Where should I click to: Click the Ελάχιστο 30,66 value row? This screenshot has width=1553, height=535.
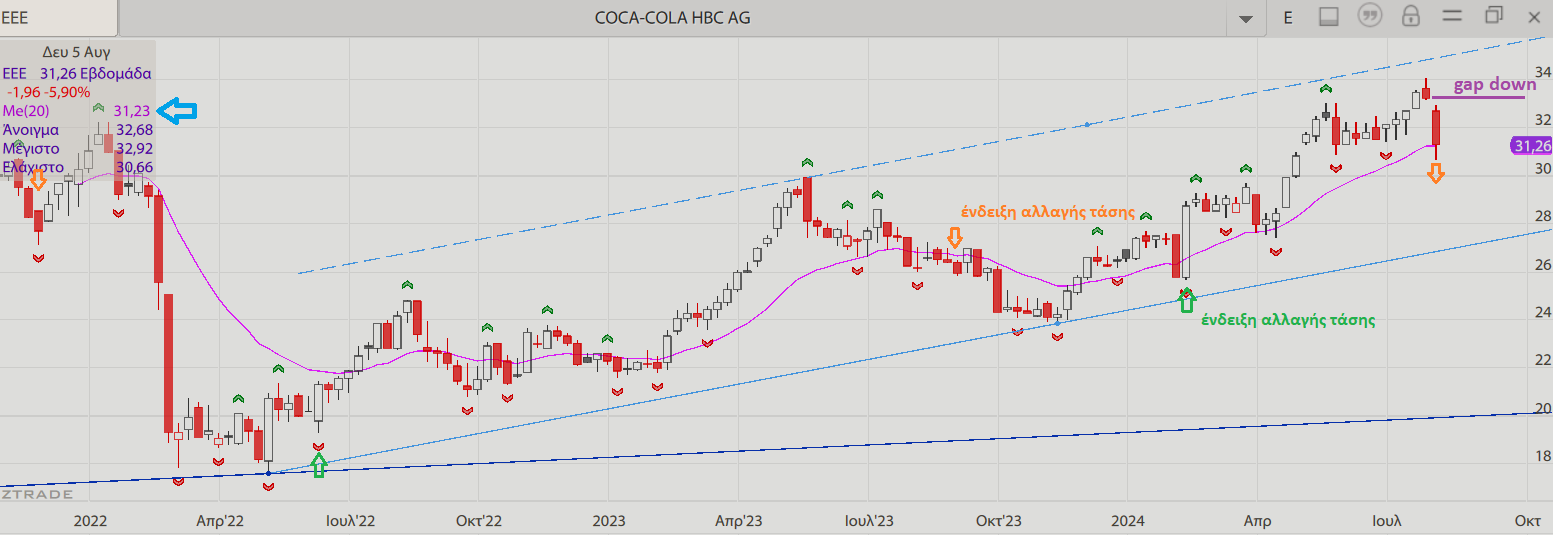point(77,167)
